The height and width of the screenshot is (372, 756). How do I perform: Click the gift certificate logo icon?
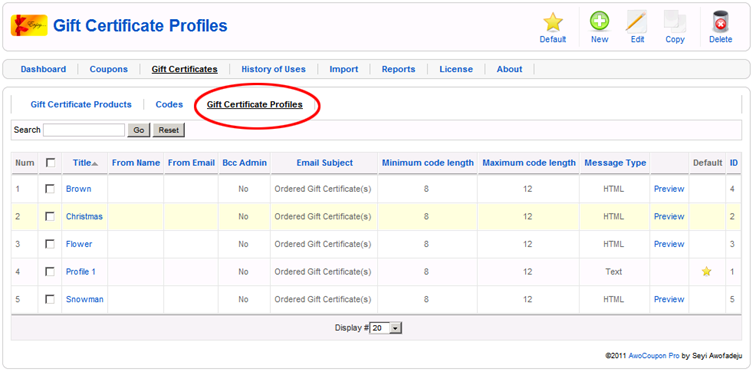tap(29, 25)
